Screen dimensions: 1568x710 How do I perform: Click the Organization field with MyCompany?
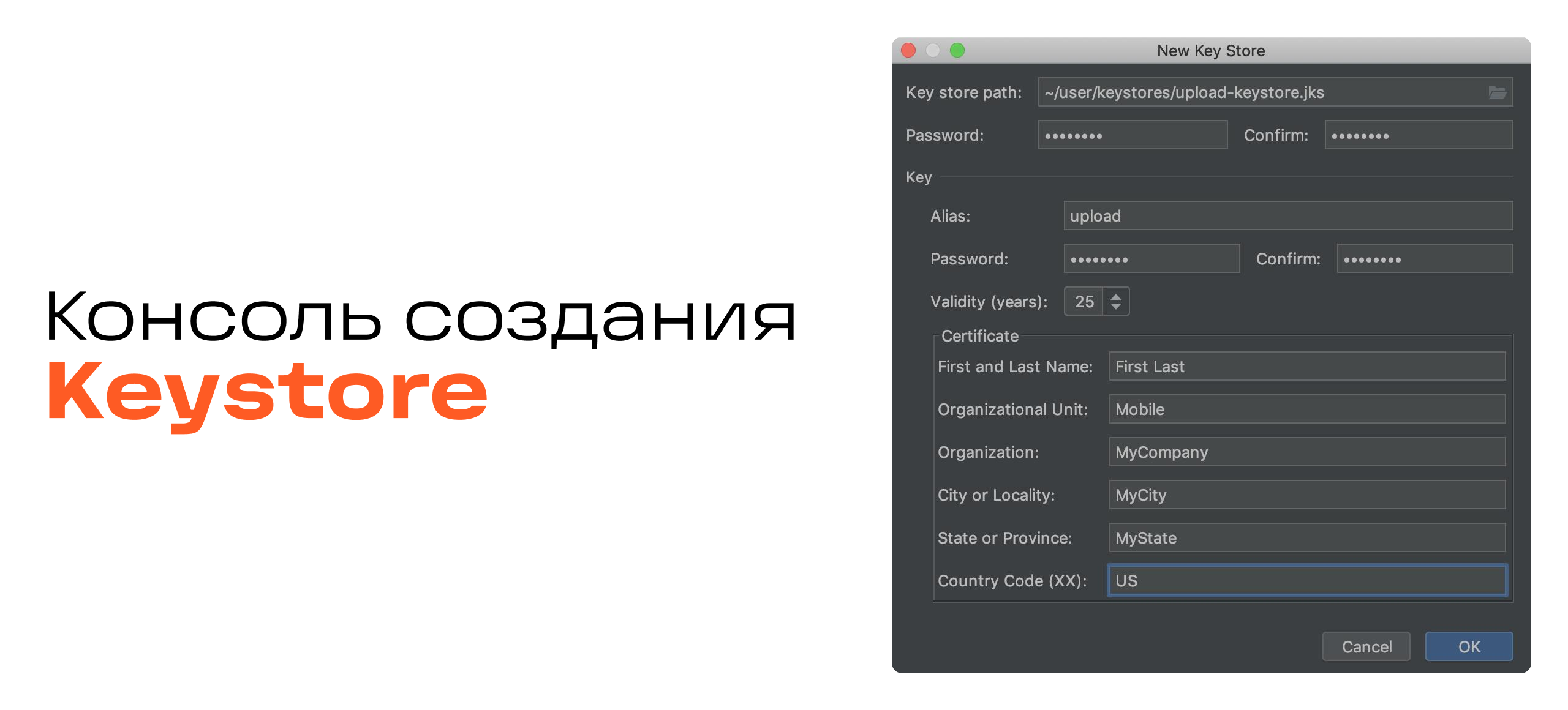pyautogui.click(x=1306, y=452)
